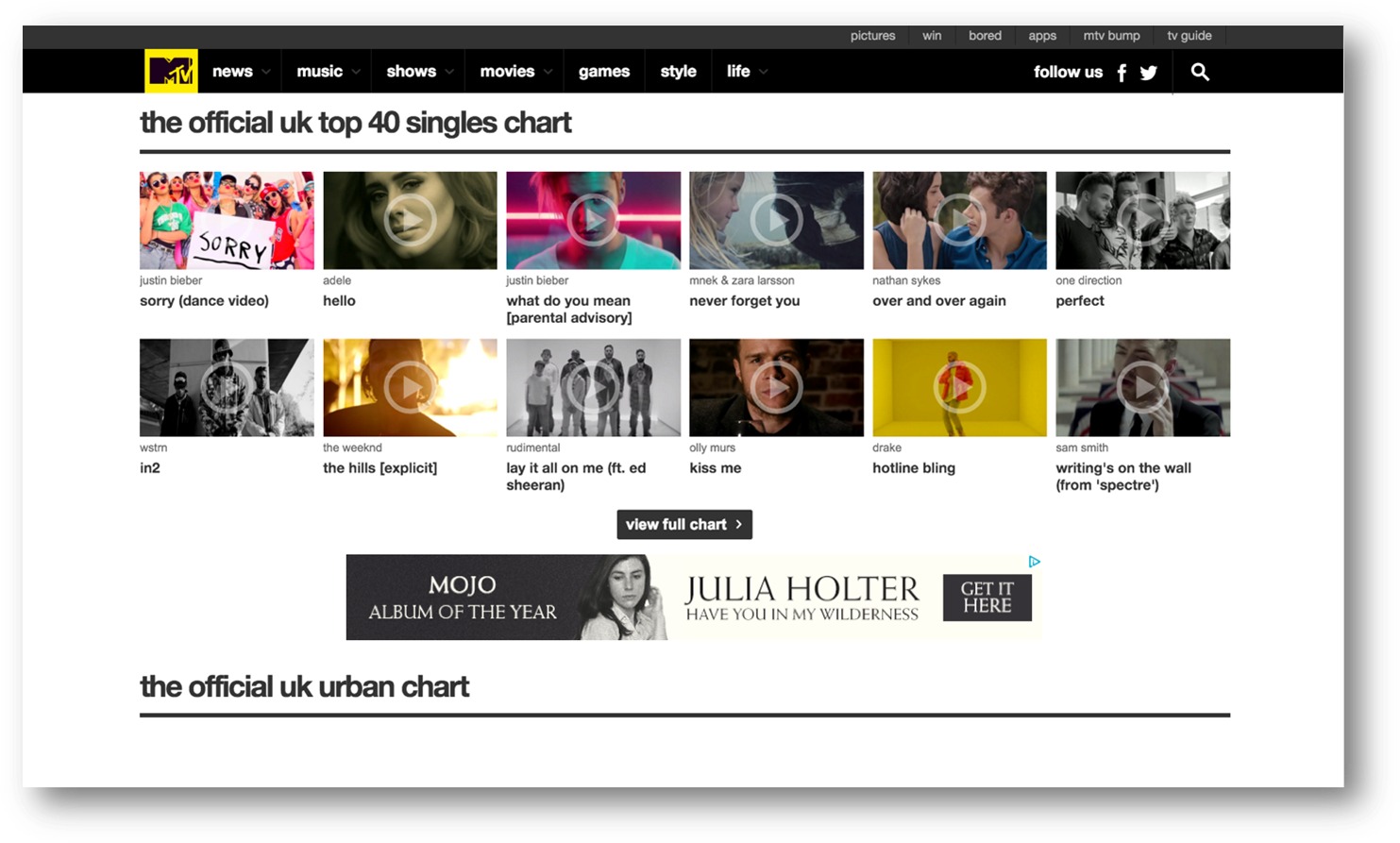Expand the shows menu arrow
Viewport: 1400px width, 843px height.
tap(449, 72)
